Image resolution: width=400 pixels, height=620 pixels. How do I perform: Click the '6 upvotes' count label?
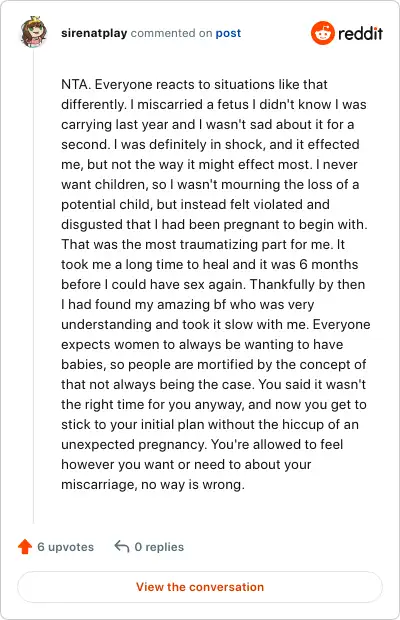point(66,547)
